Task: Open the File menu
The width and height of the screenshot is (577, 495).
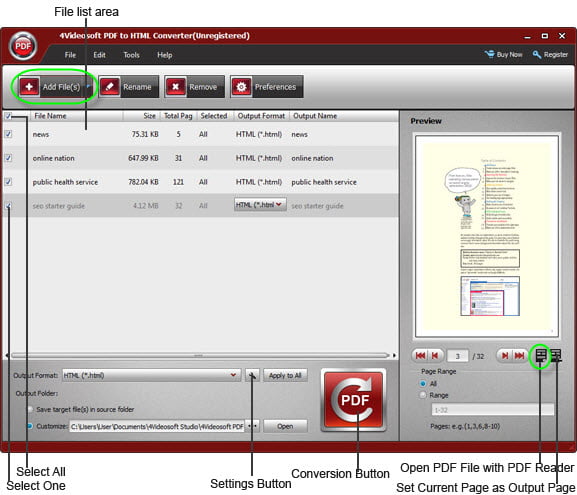Action: coord(70,55)
